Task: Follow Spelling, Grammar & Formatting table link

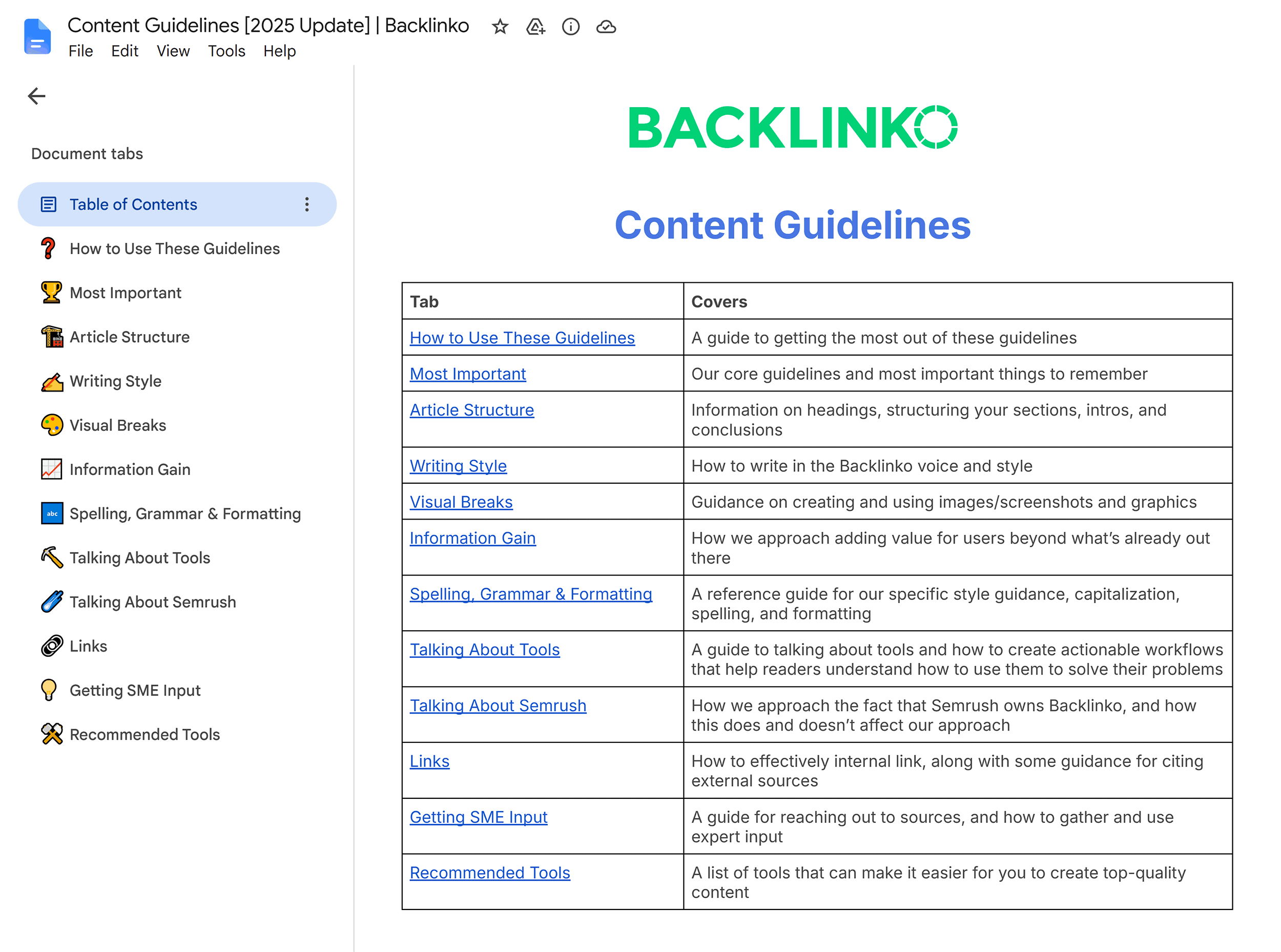Action: click(x=531, y=593)
